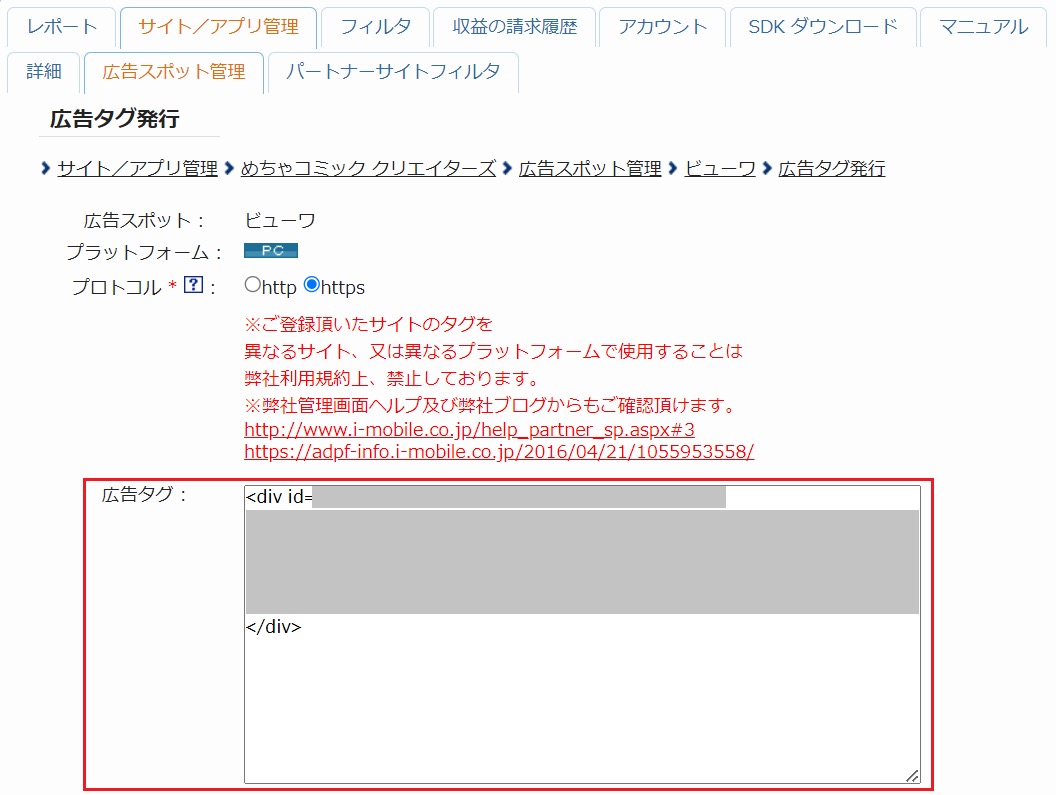The height and width of the screenshot is (795, 1056).
Task: Select the http protocol radio button
Action: (252, 285)
